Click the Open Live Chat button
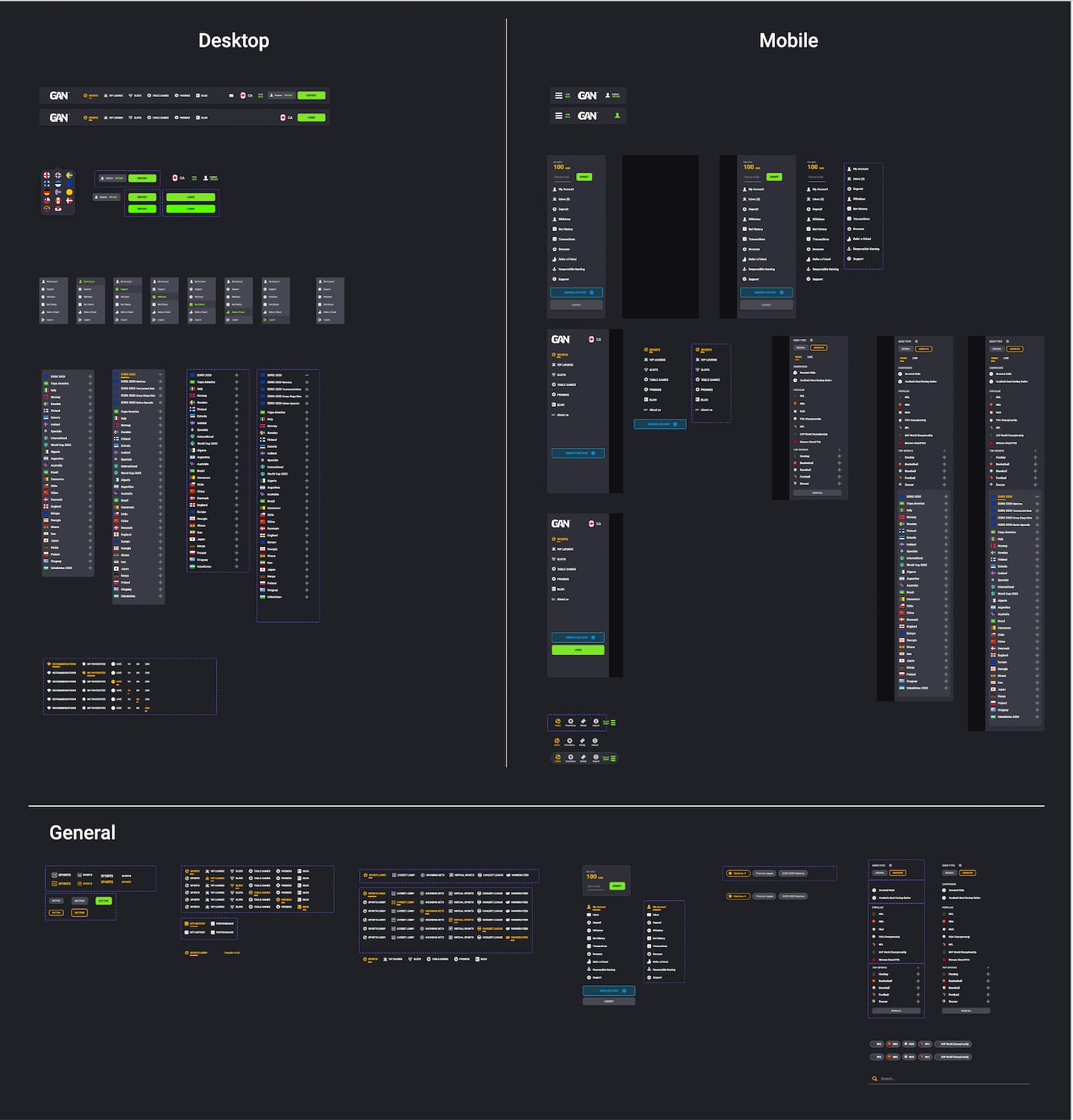This screenshot has width=1073, height=1120. pyautogui.click(x=609, y=990)
